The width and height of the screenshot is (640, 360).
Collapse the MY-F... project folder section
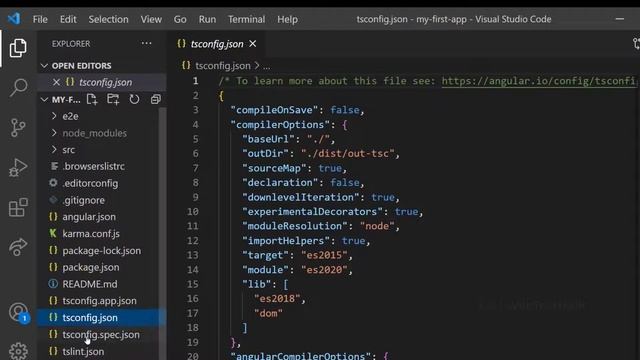(x=44, y=99)
